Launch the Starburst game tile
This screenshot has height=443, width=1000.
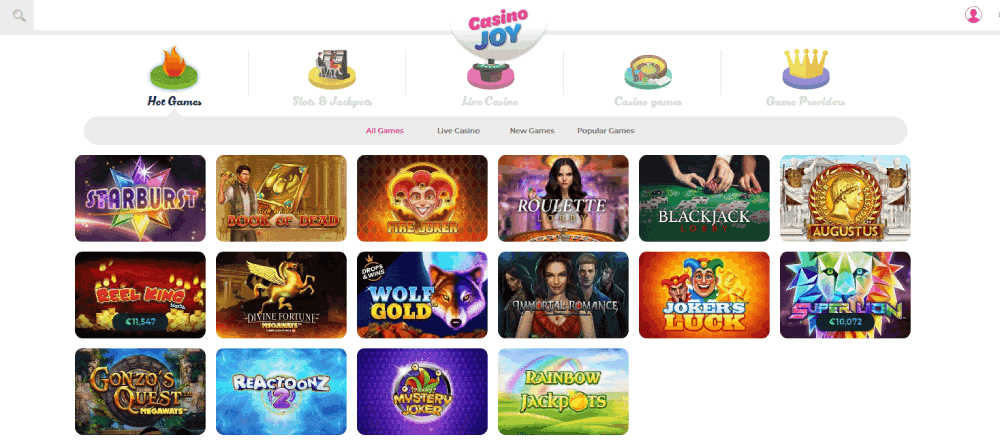(140, 198)
